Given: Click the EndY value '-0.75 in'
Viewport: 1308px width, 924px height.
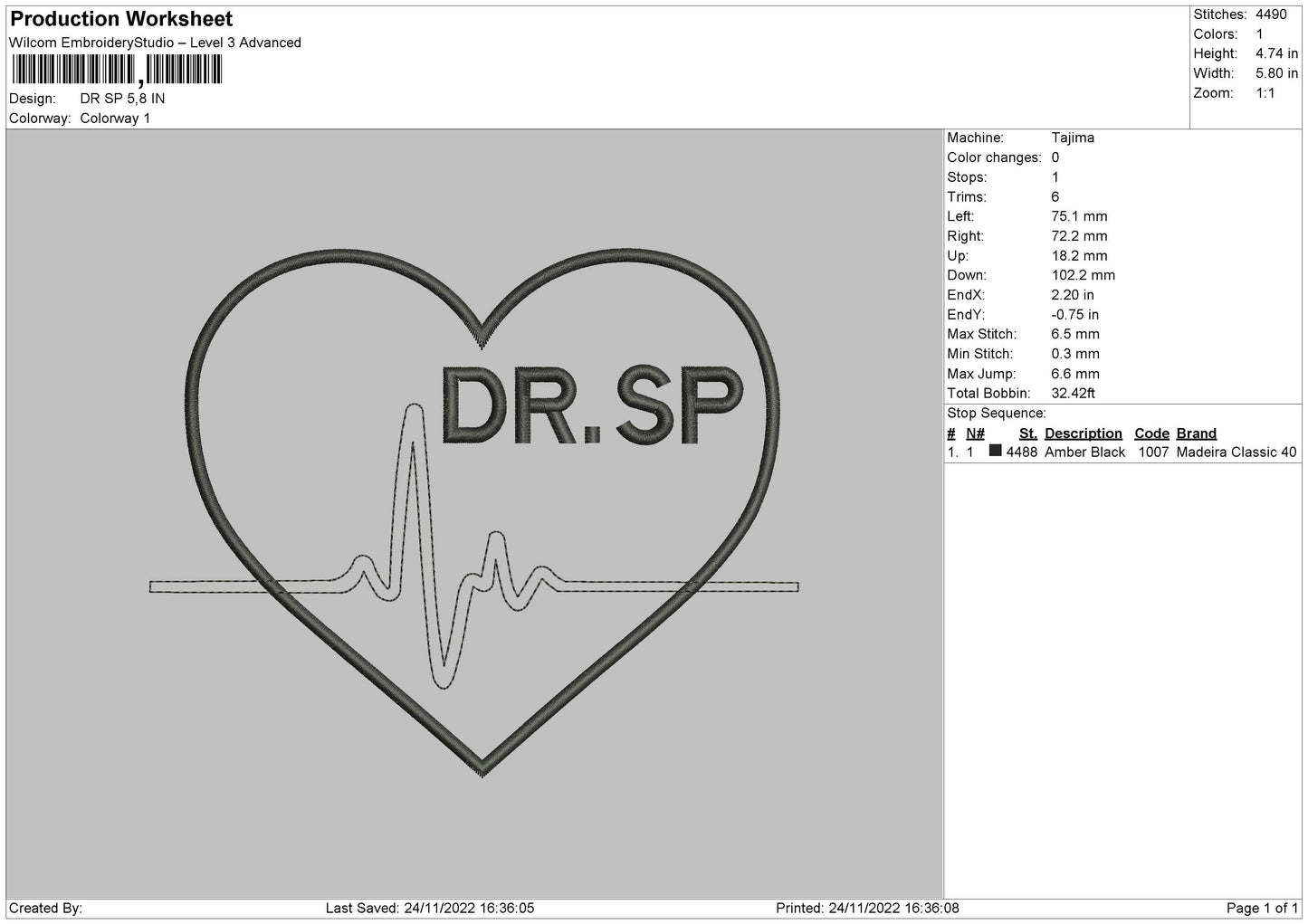Looking at the screenshot, I should click(1075, 315).
